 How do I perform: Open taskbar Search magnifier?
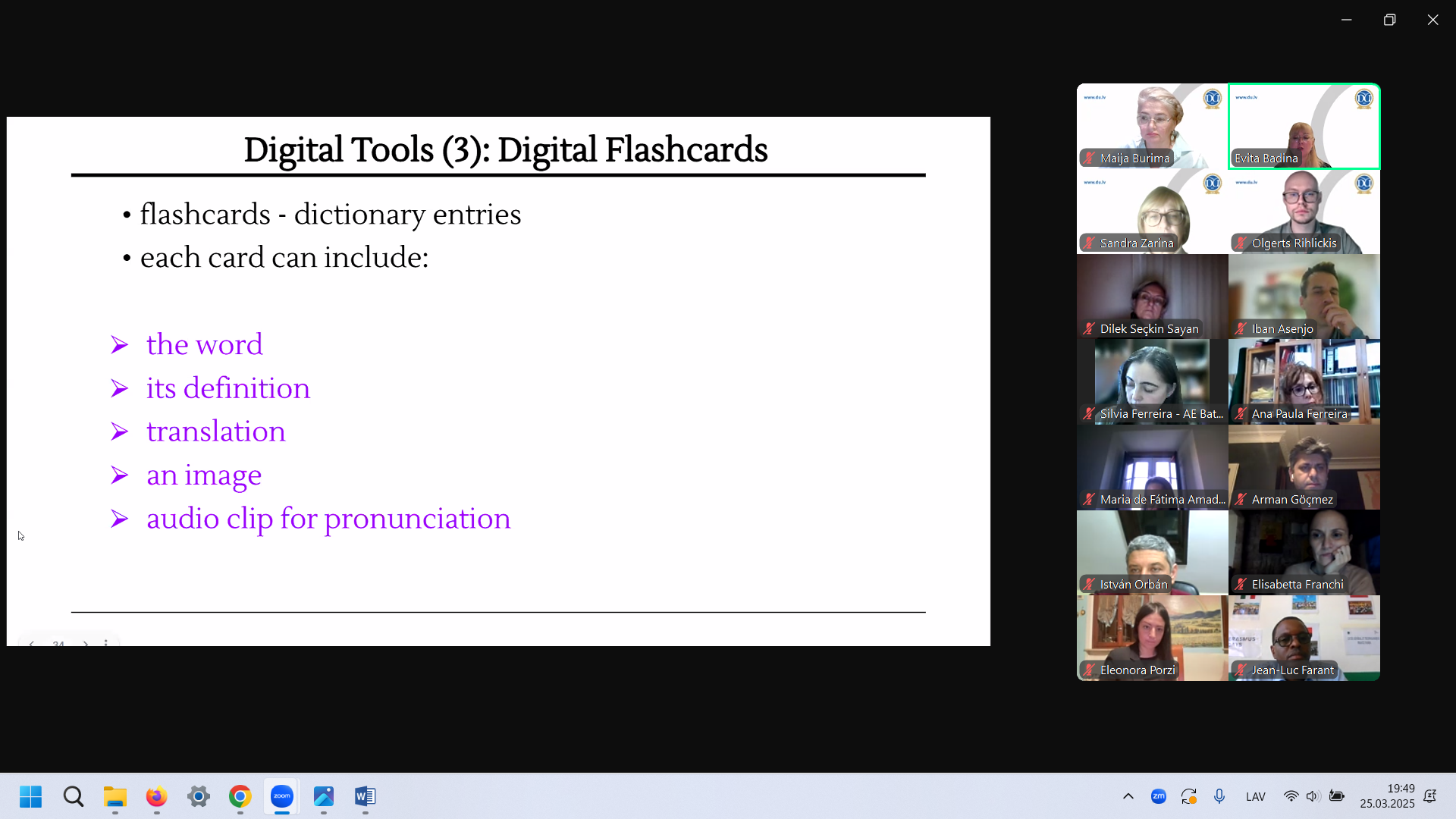click(x=73, y=796)
